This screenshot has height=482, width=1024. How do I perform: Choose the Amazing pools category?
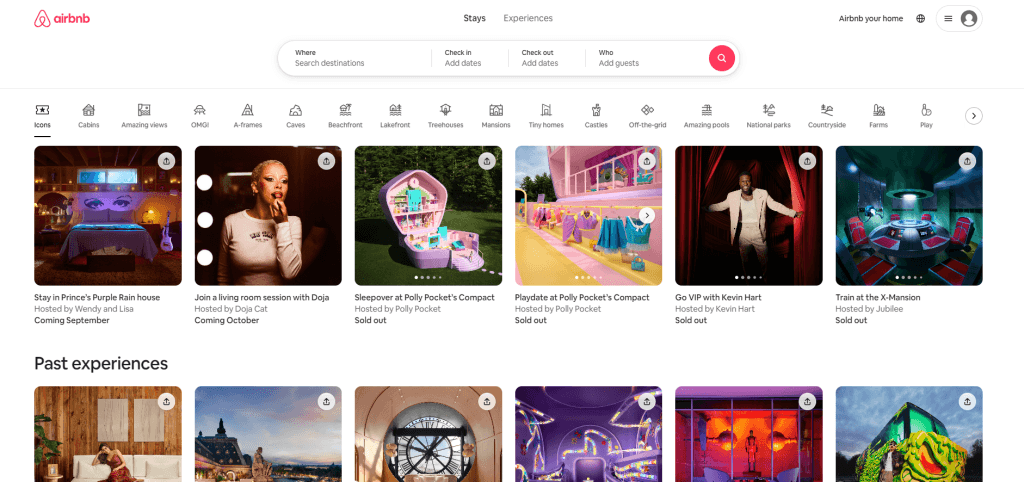click(x=706, y=116)
